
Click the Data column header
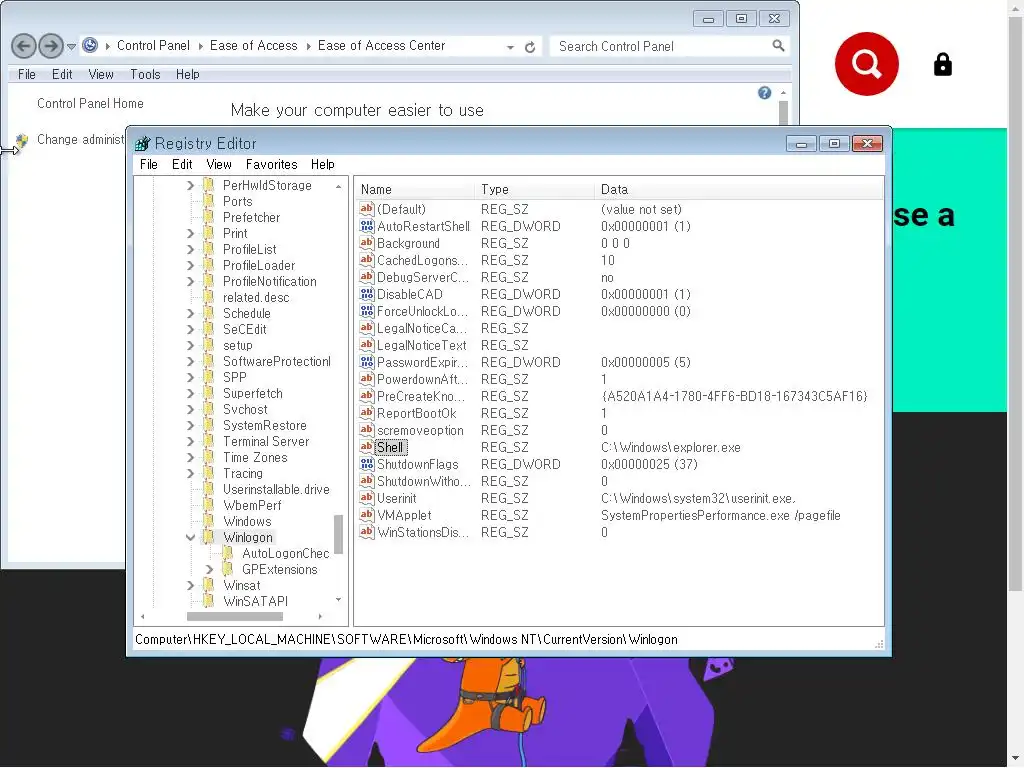click(x=738, y=189)
